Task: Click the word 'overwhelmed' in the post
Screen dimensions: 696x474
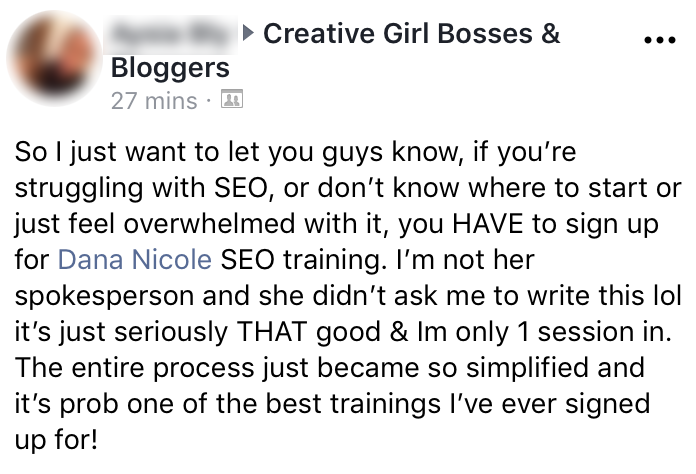Action: tap(209, 223)
